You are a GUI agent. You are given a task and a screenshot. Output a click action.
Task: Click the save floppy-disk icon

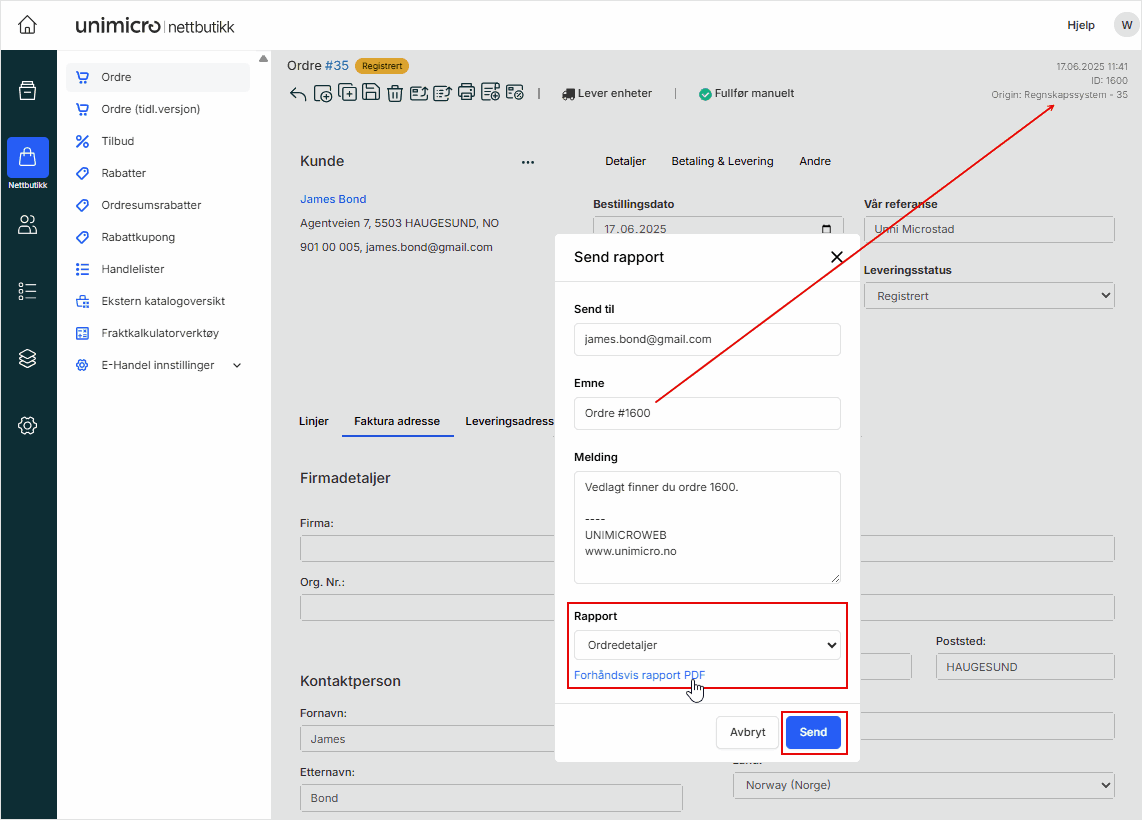[371, 93]
